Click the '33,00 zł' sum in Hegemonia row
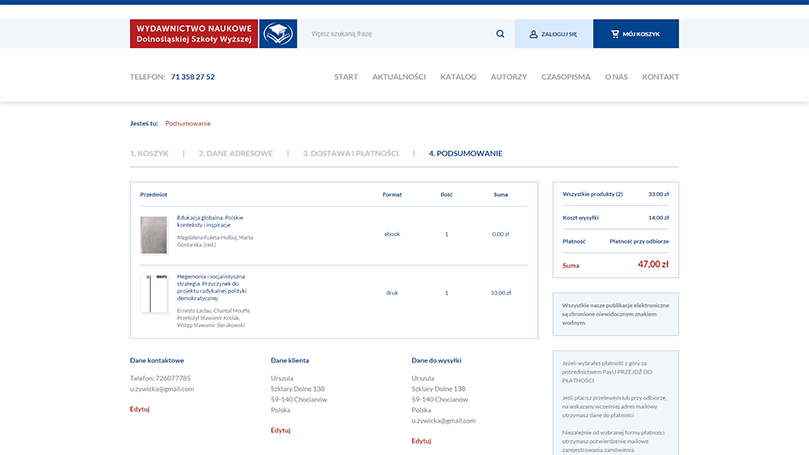This screenshot has width=809, height=455. [x=500, y=293]
